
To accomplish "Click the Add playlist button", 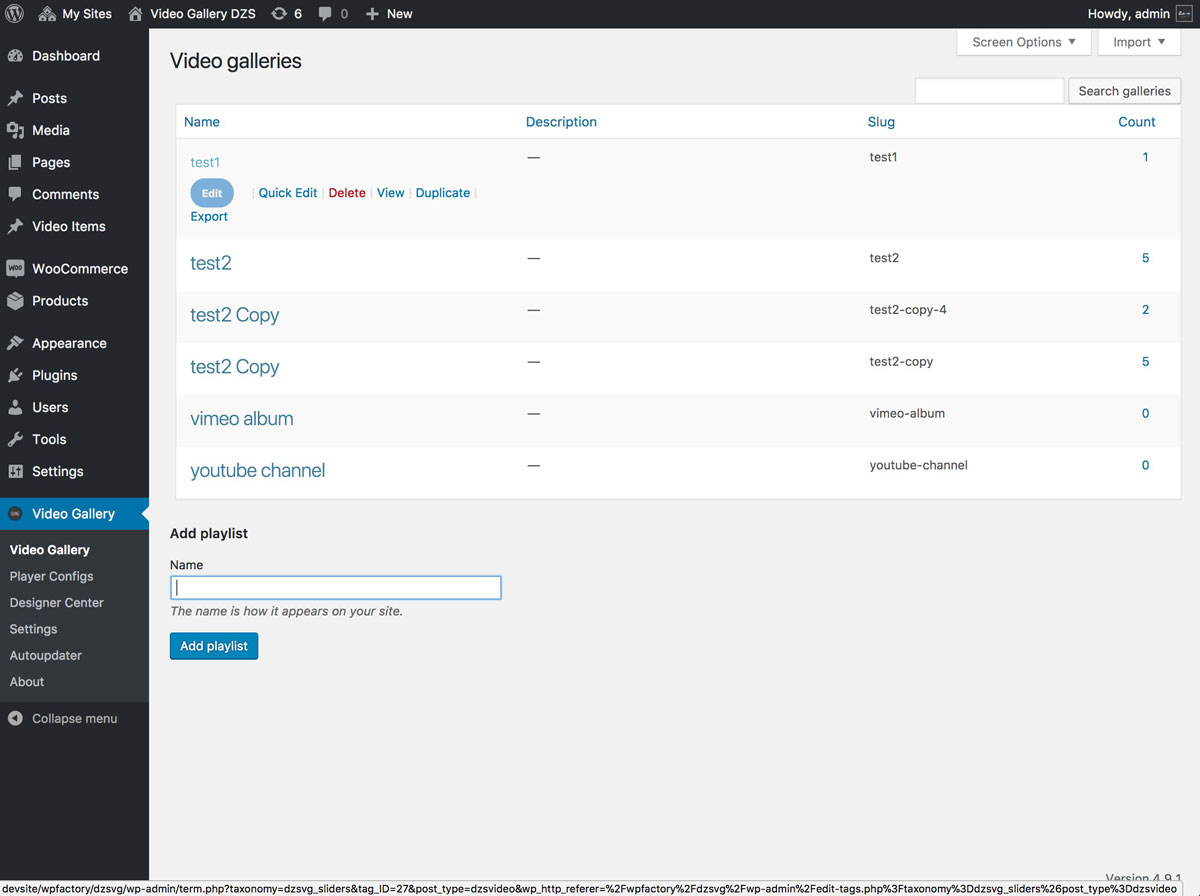I will (213, 646).
